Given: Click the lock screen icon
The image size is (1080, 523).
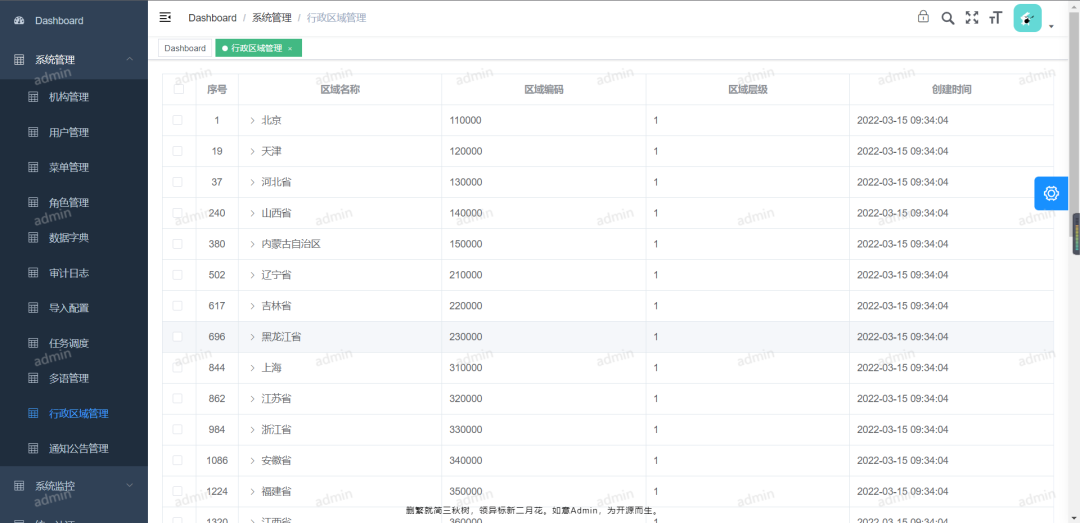Looking at the screenshot, I should (923, 17).
